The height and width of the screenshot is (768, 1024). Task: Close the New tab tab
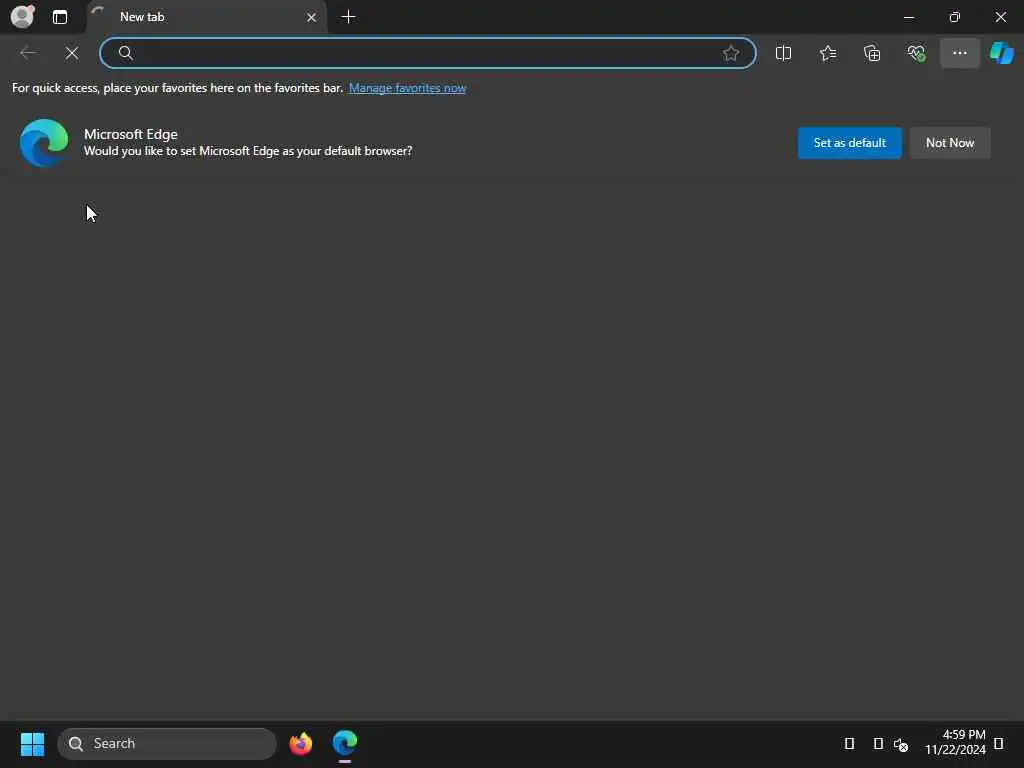pyautogui.click(x=312, y=17)
